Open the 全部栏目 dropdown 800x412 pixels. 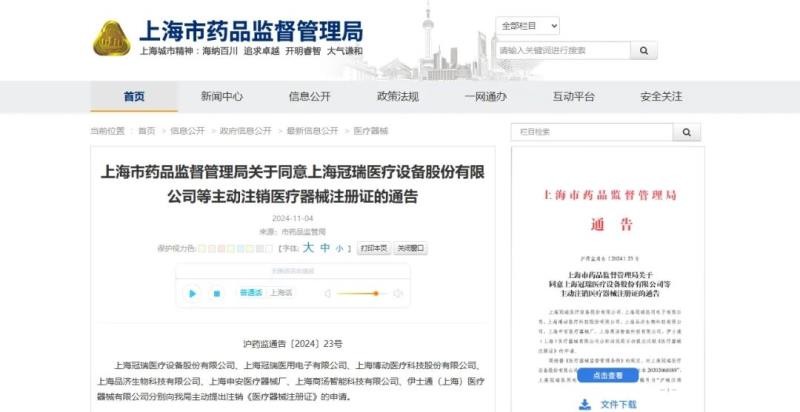pos(528,25)
